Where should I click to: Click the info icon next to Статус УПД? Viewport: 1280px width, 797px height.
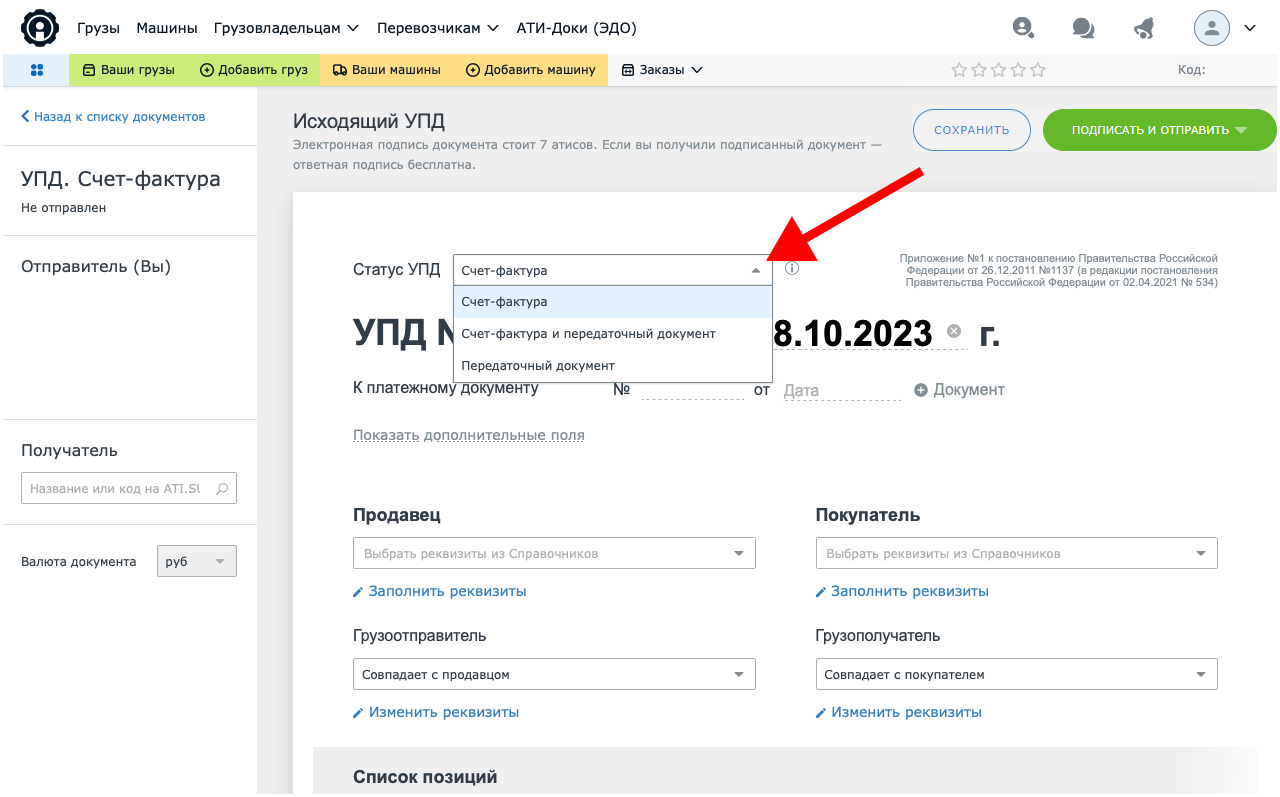pos(792,269)
